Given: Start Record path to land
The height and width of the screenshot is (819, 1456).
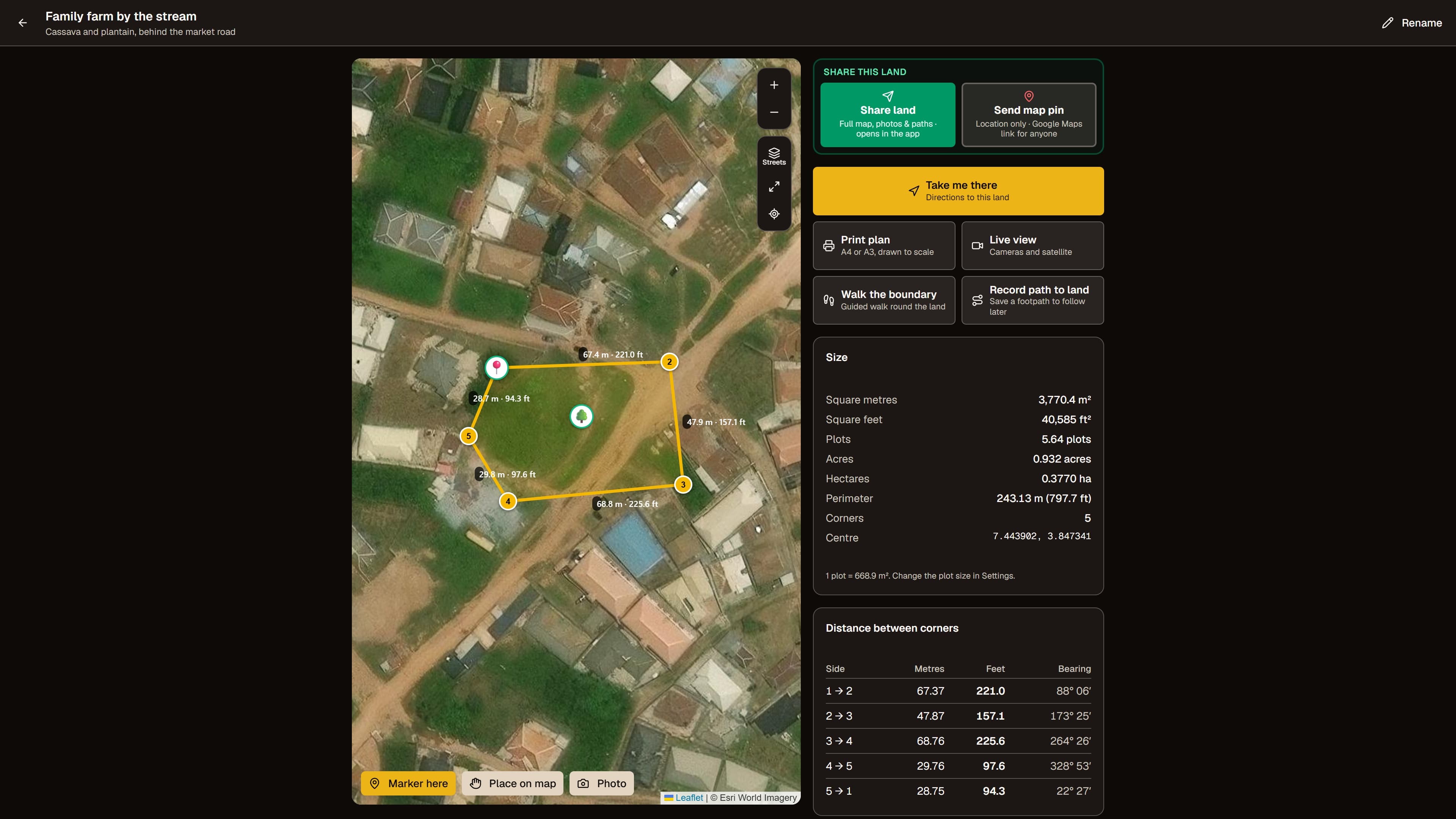Looking at the screenshot, I should pyautogui.click(x=1032, y=300).
